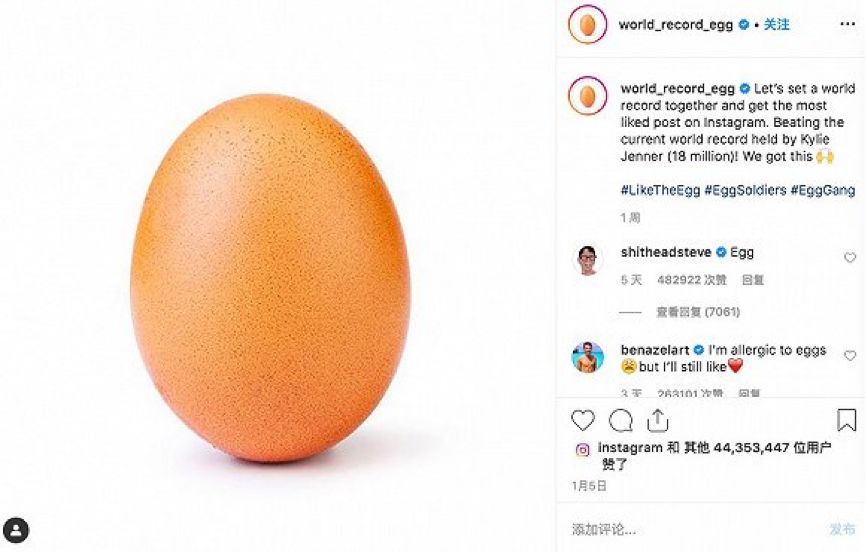Follow the account with 关注 link
This screenshot has height=552, width=866.
776,25
